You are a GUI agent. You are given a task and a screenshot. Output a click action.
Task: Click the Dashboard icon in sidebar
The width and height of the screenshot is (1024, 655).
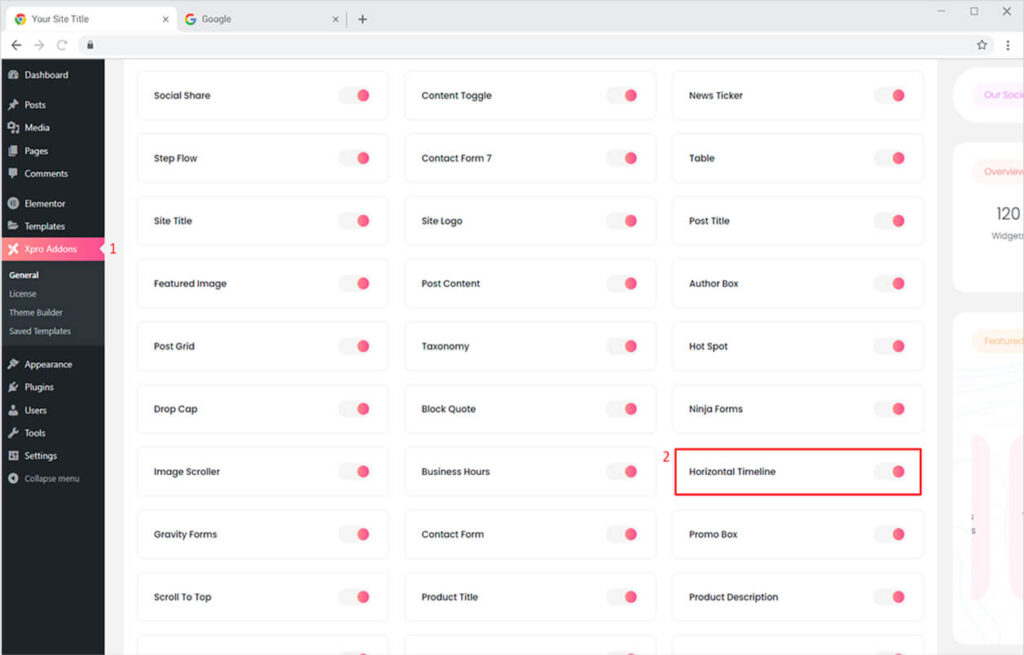pyautogui.click(x=13, y=75)
